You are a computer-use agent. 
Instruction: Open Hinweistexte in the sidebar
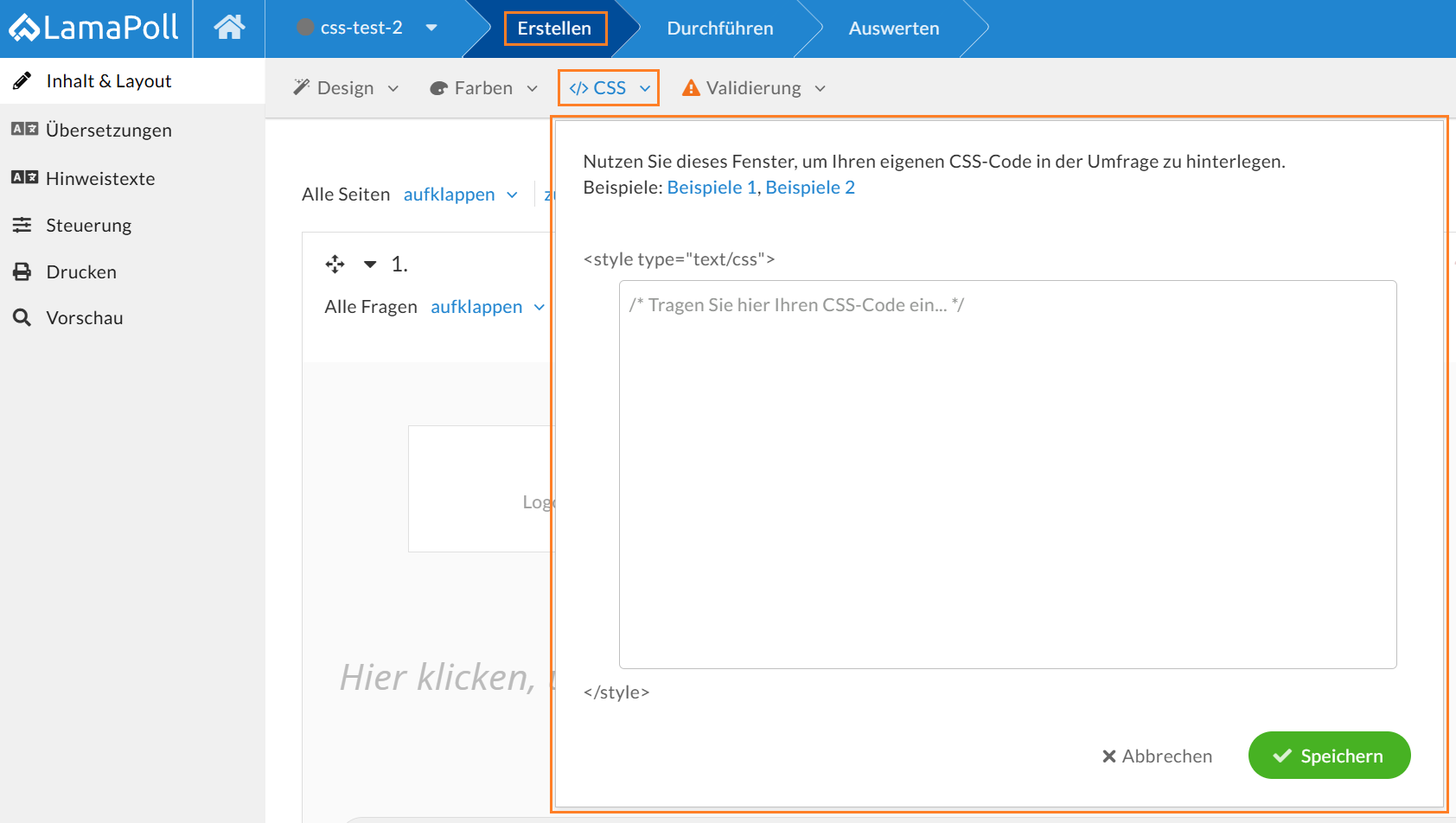(100, 178)
